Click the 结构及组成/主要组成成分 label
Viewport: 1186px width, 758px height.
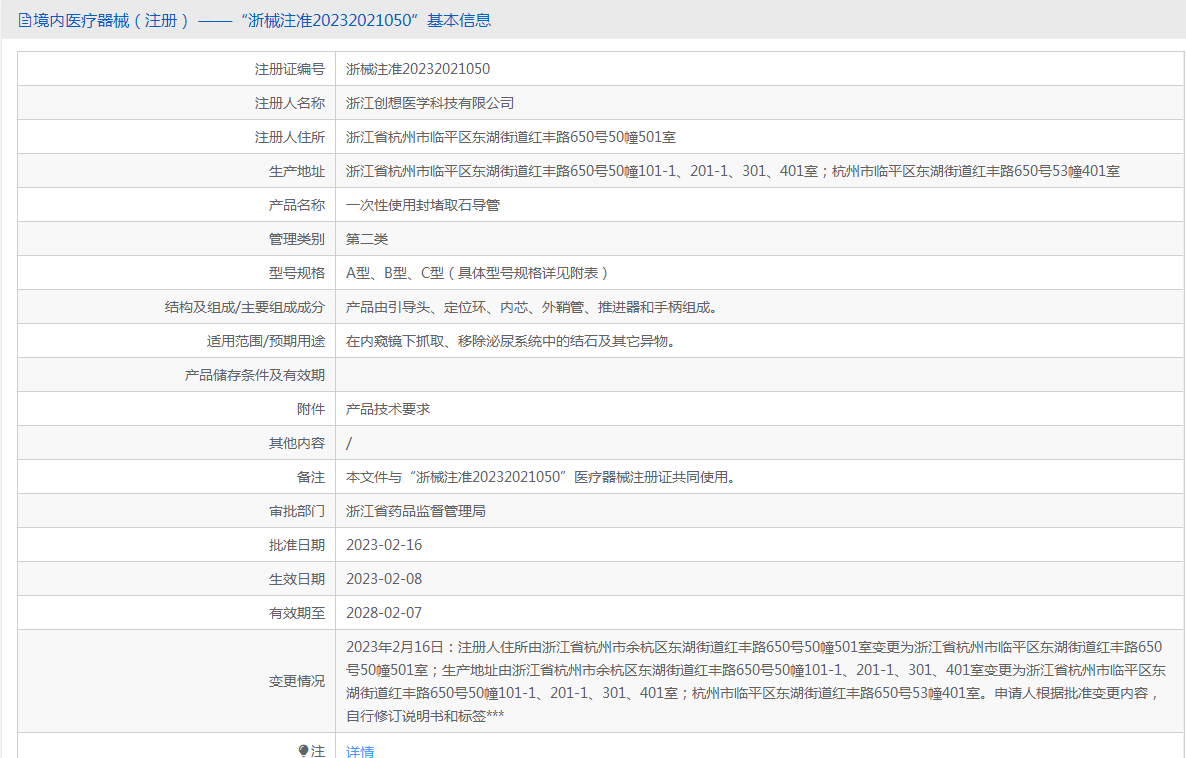click(x=245, y=307)
